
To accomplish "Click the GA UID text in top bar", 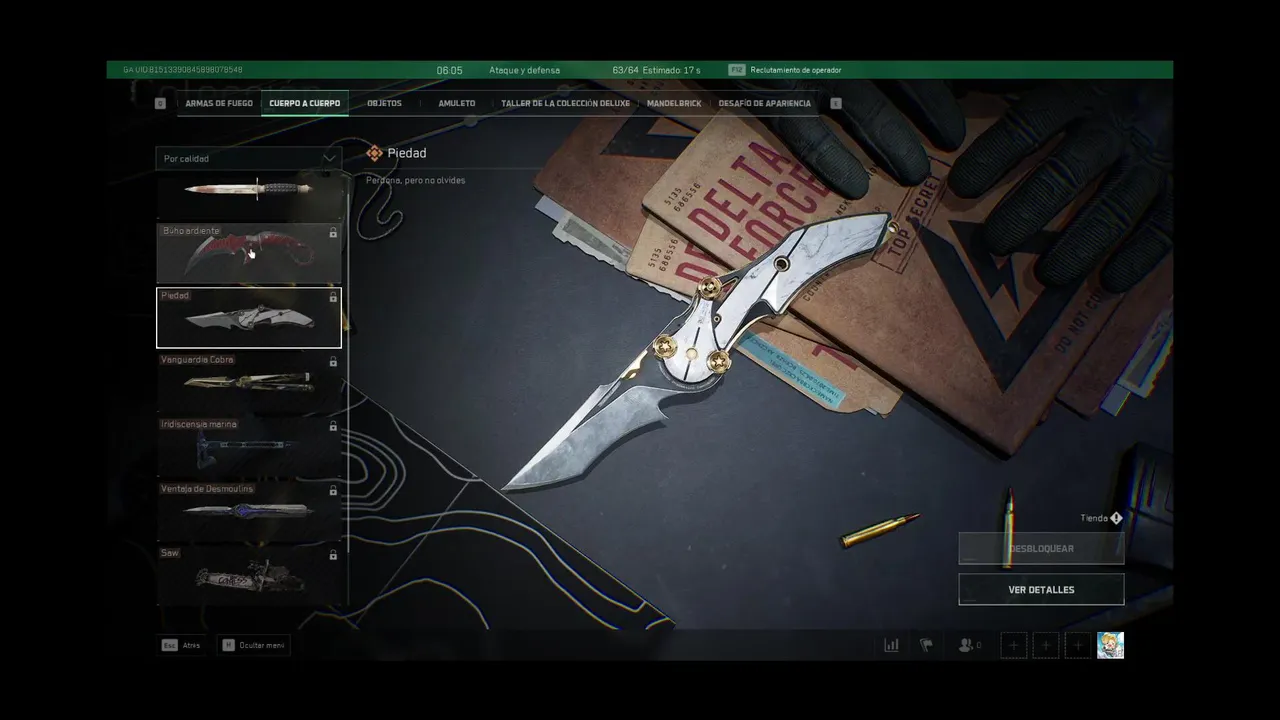I will coord(182,70).
